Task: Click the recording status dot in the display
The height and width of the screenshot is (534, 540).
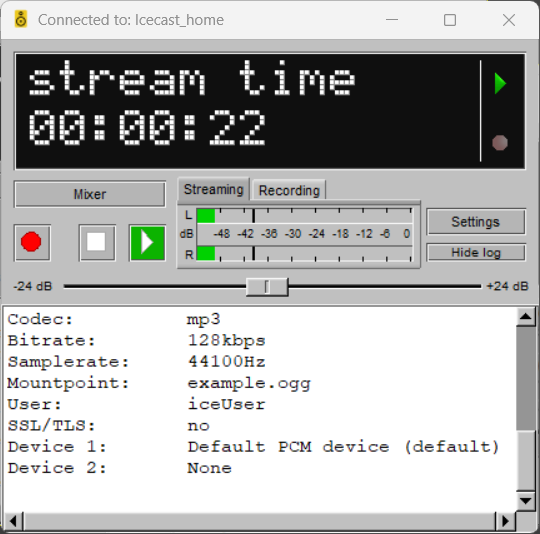Action: [500, 143]
